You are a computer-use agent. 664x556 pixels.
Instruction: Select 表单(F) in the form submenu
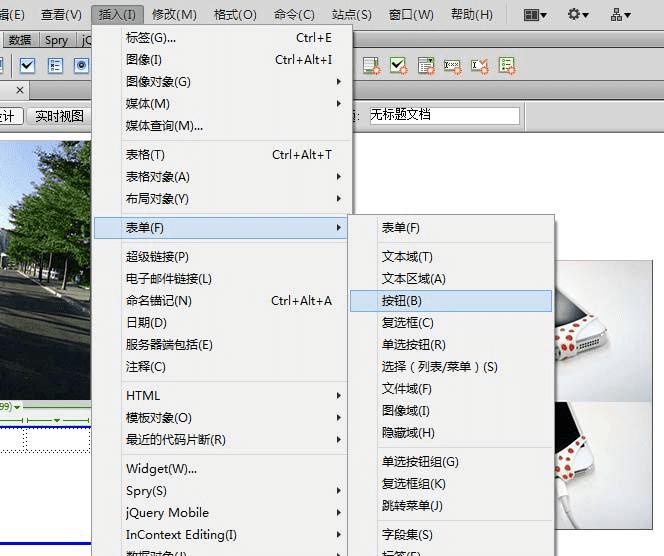451,228
